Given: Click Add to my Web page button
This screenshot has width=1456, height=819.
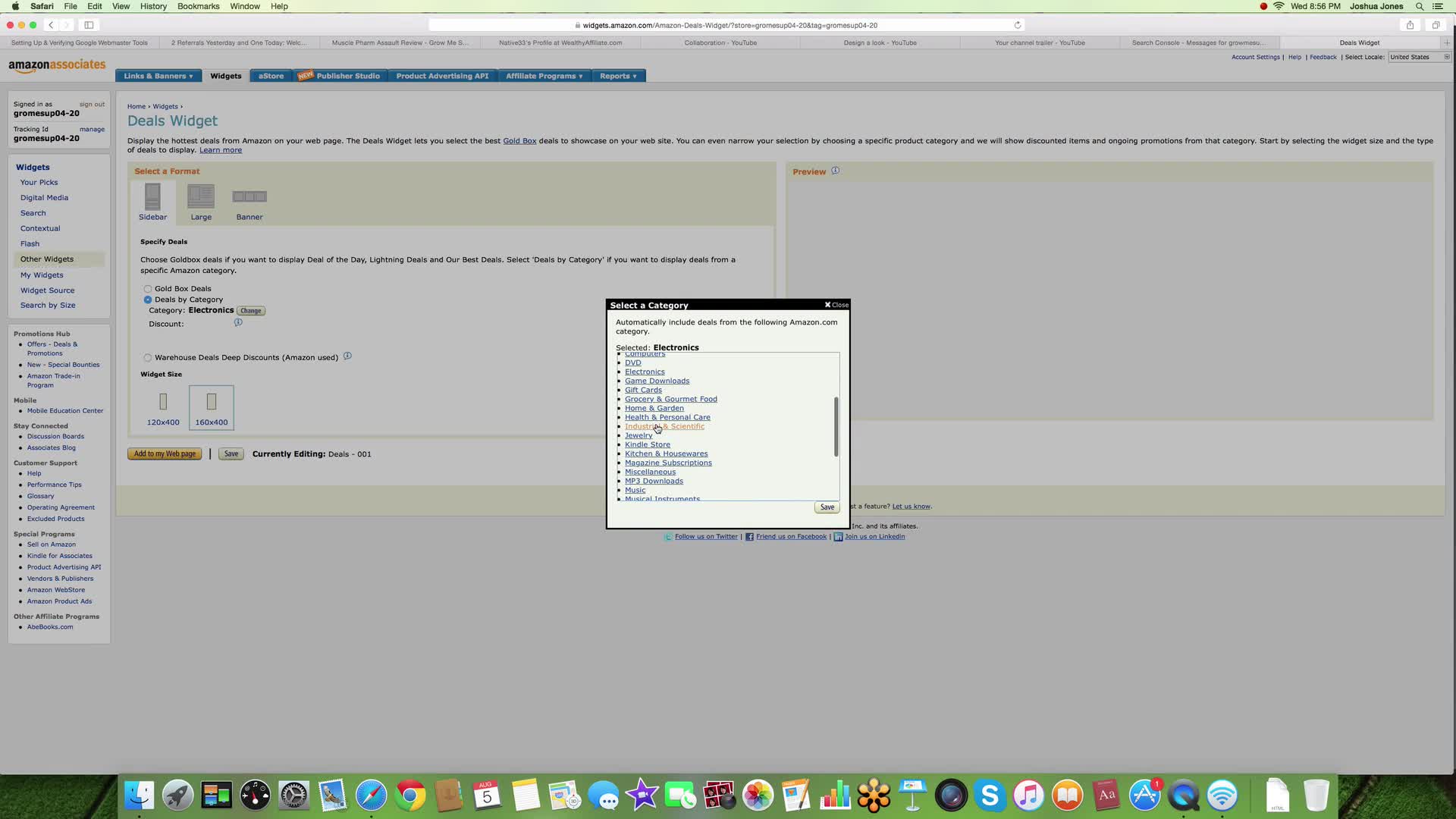Looking at the screenshot, I should click(165, 453).
